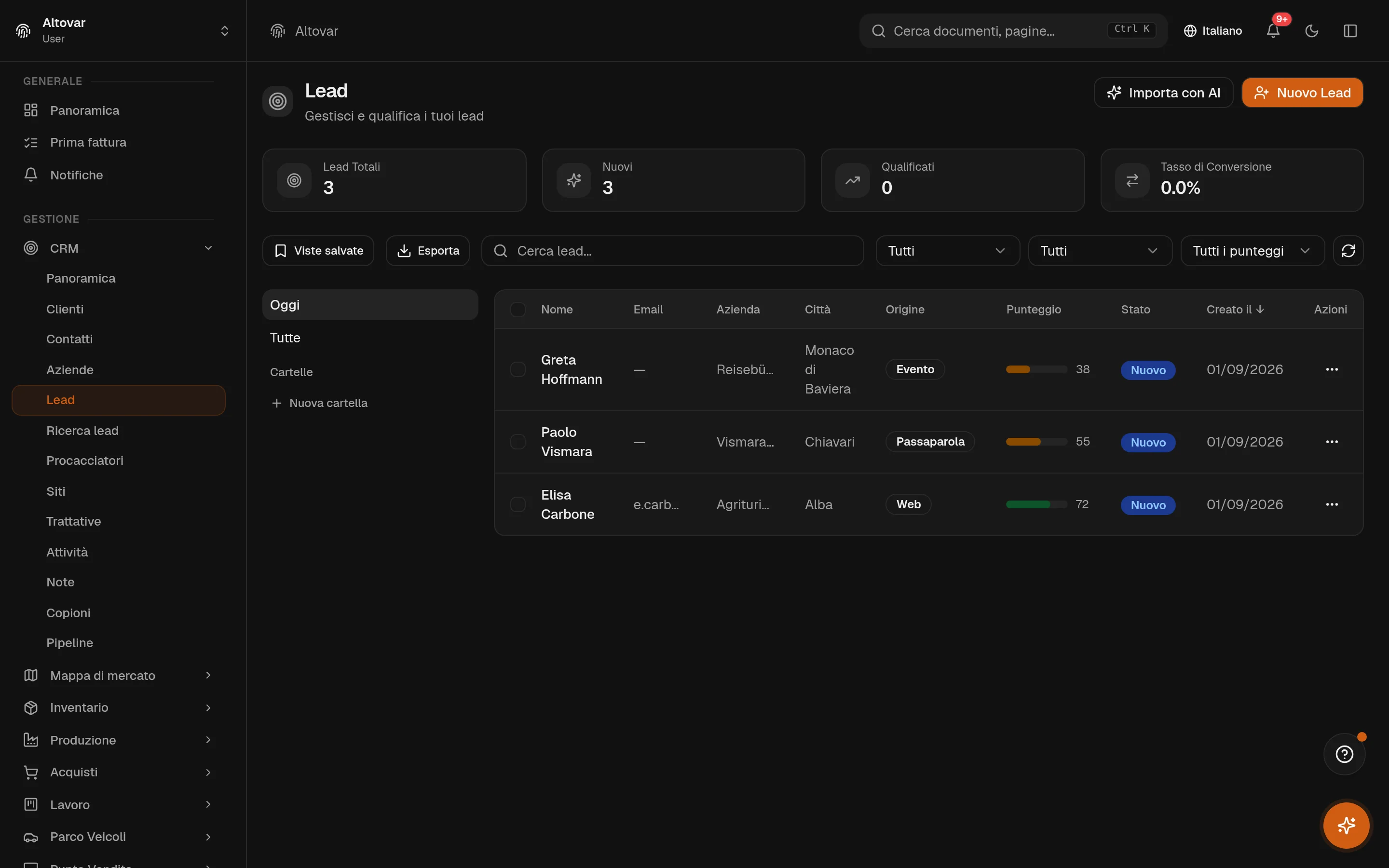Click the Esporta button
The image size is (1389, 868).
tap(428, 251)
